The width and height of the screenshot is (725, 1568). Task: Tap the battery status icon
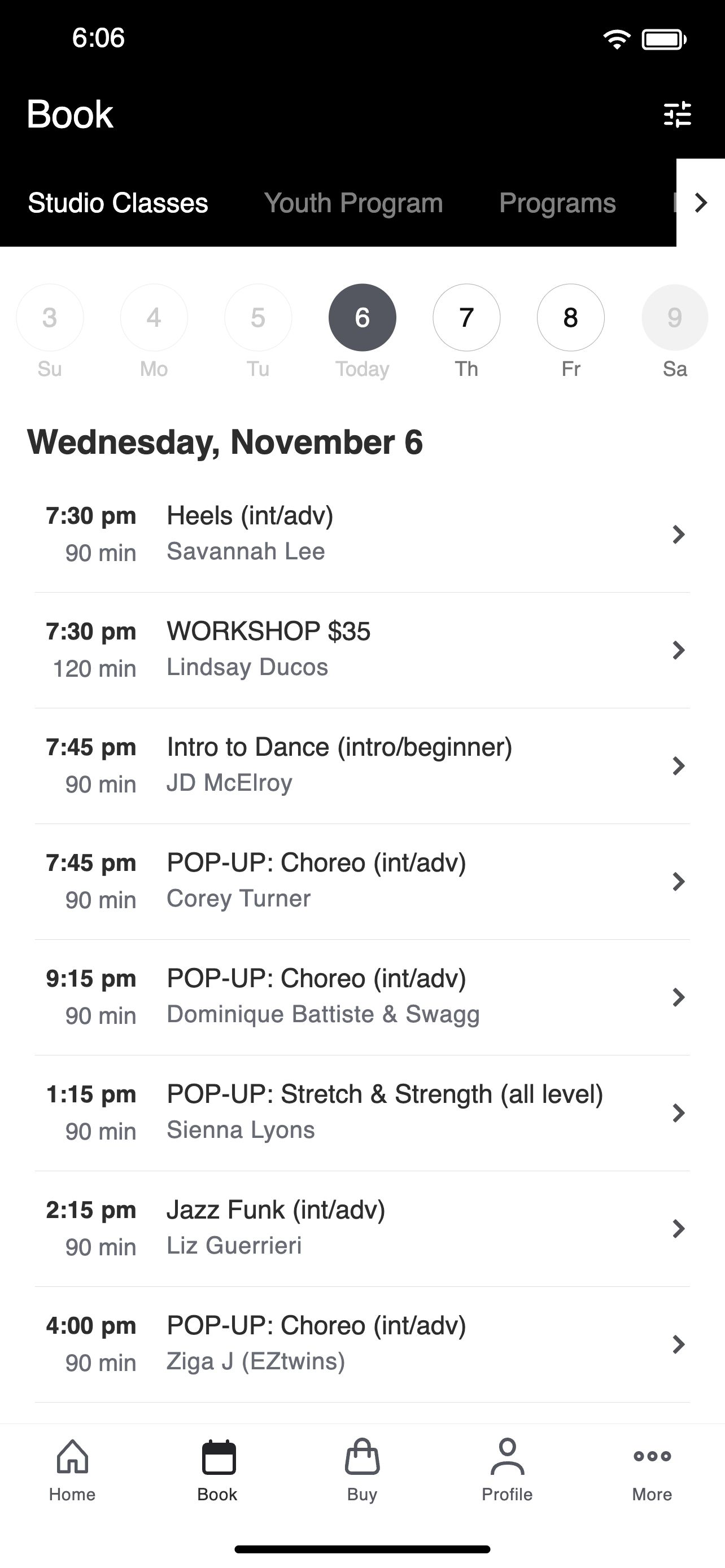pos(664,40)
